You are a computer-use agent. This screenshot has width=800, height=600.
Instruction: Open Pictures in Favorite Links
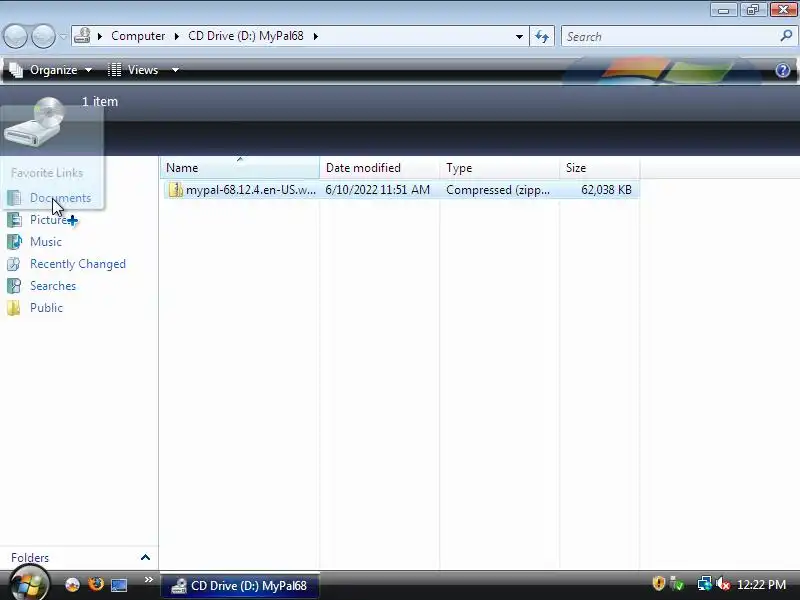coord(49,220)
